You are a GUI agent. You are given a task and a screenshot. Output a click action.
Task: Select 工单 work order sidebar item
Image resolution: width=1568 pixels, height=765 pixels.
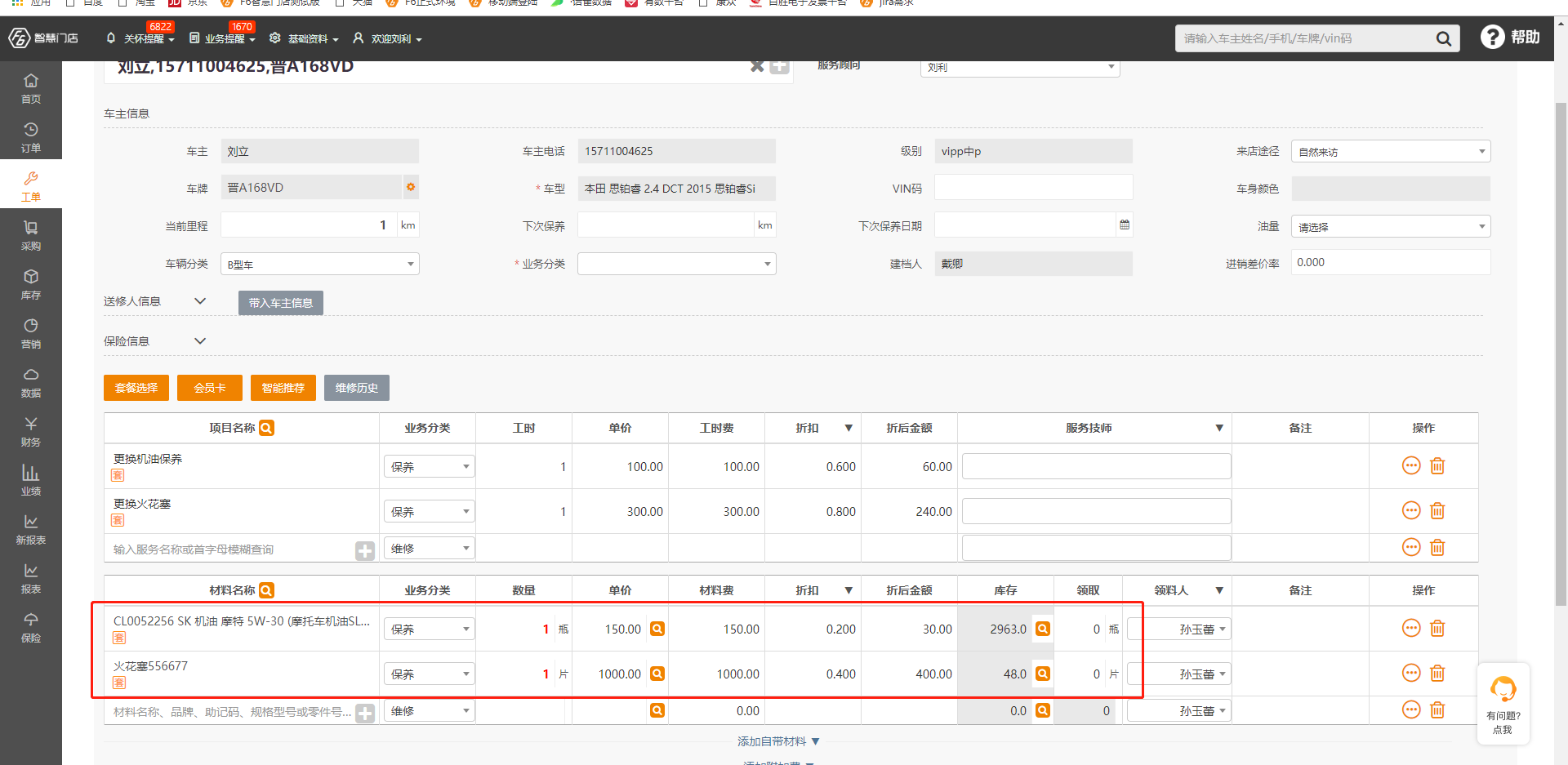pos(31,186)
